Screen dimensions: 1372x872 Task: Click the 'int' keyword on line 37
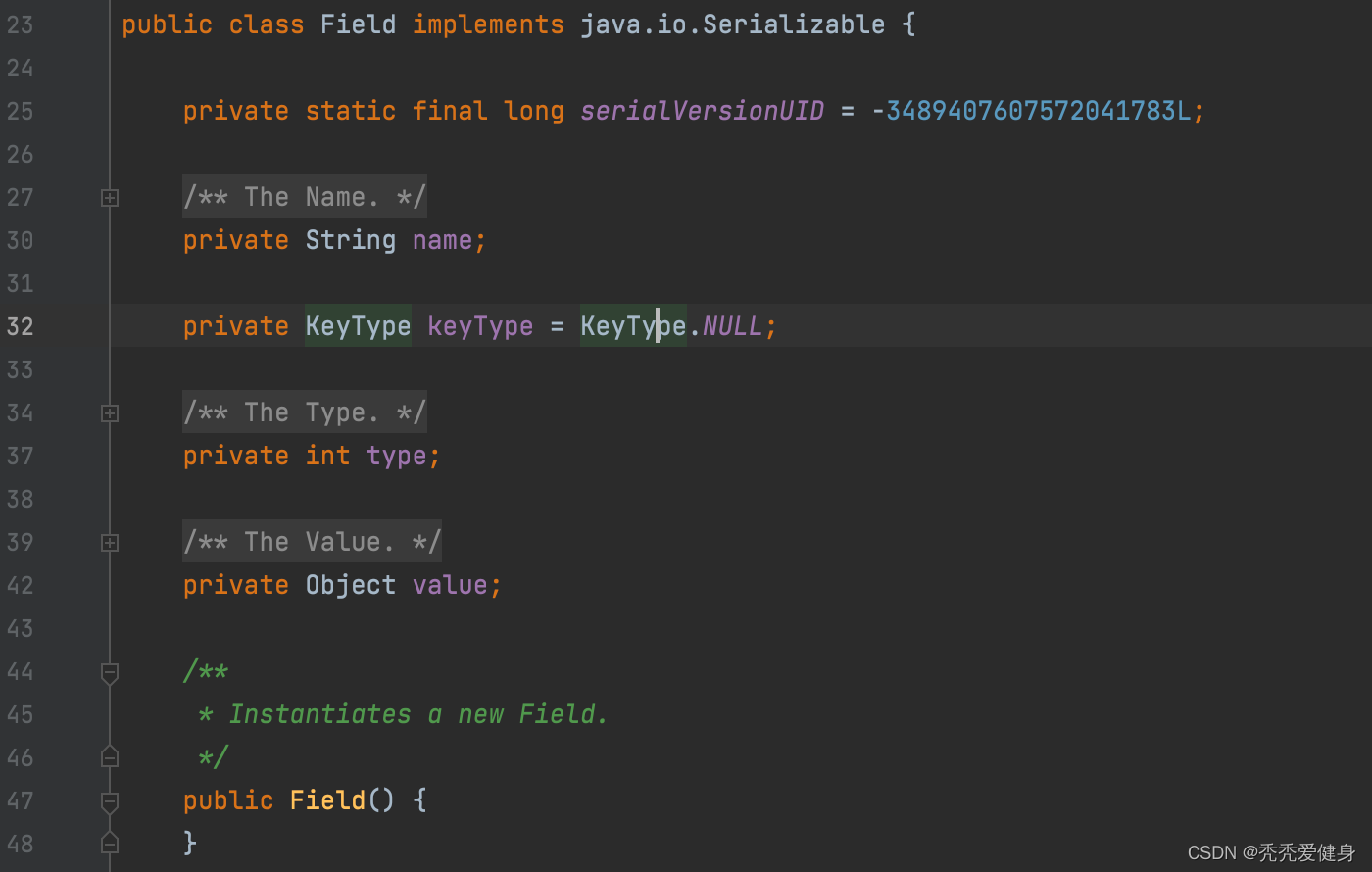pyautogui.click(x=327, y=456)
